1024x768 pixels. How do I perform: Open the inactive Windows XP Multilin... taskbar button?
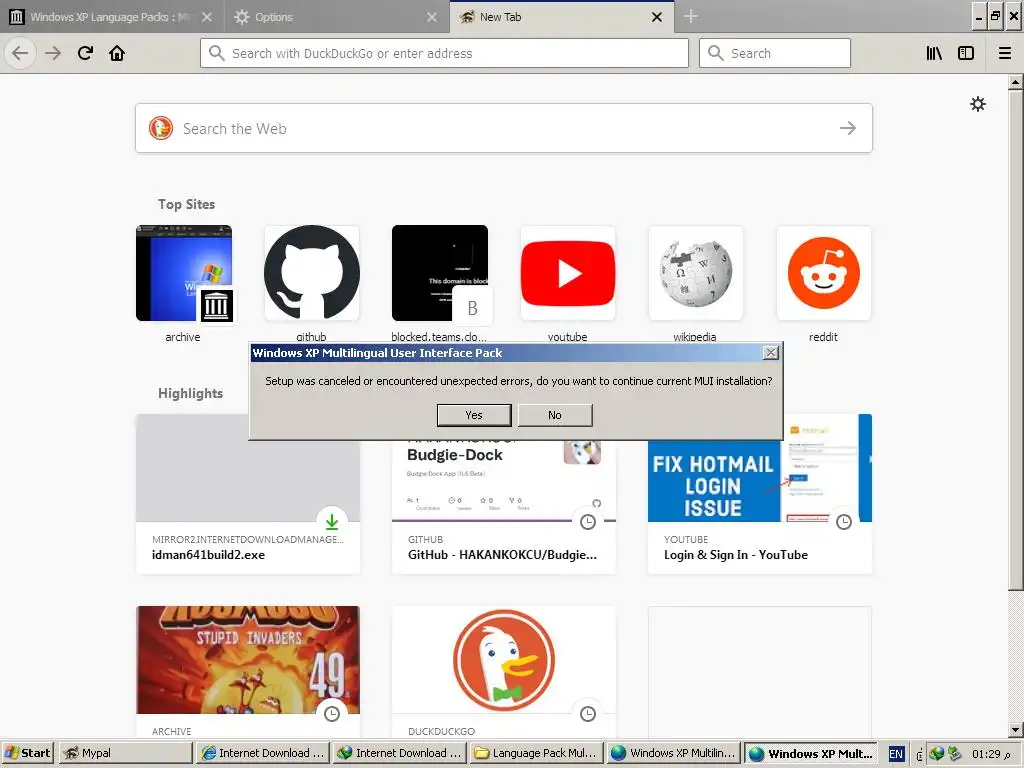click(x=674, y=753)
